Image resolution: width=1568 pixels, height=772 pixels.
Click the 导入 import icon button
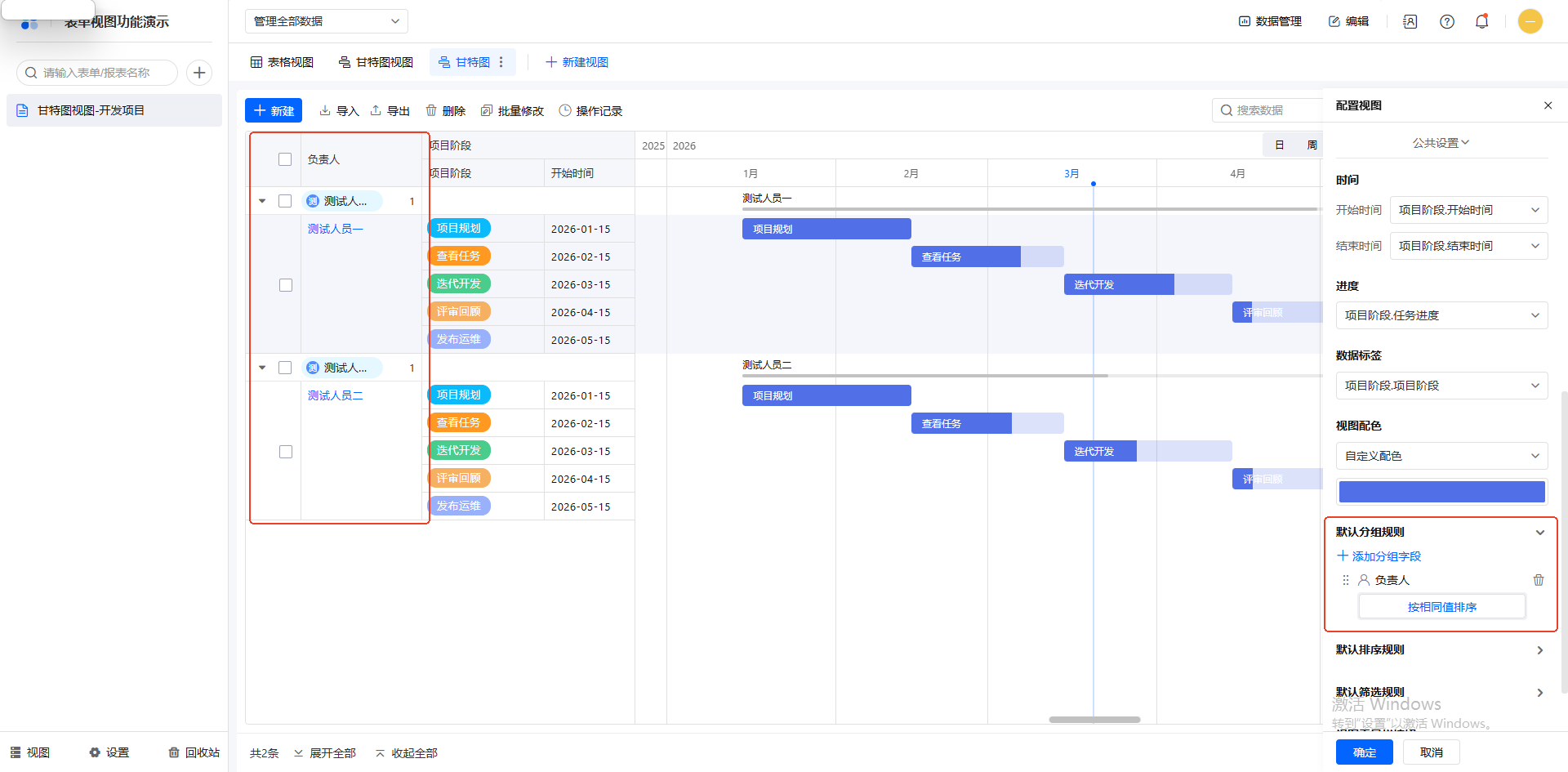339,111
